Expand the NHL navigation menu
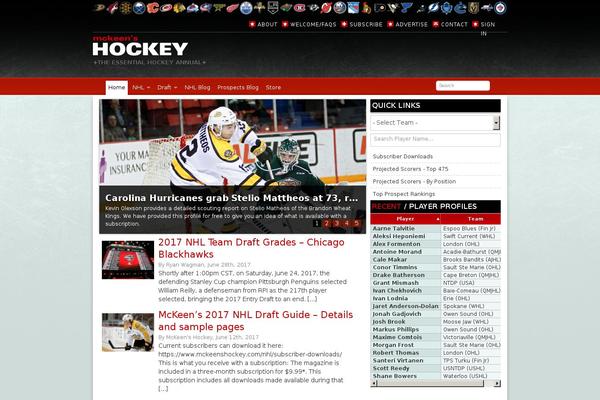Viewport: 600px width, 400px height. pos(141,87)
